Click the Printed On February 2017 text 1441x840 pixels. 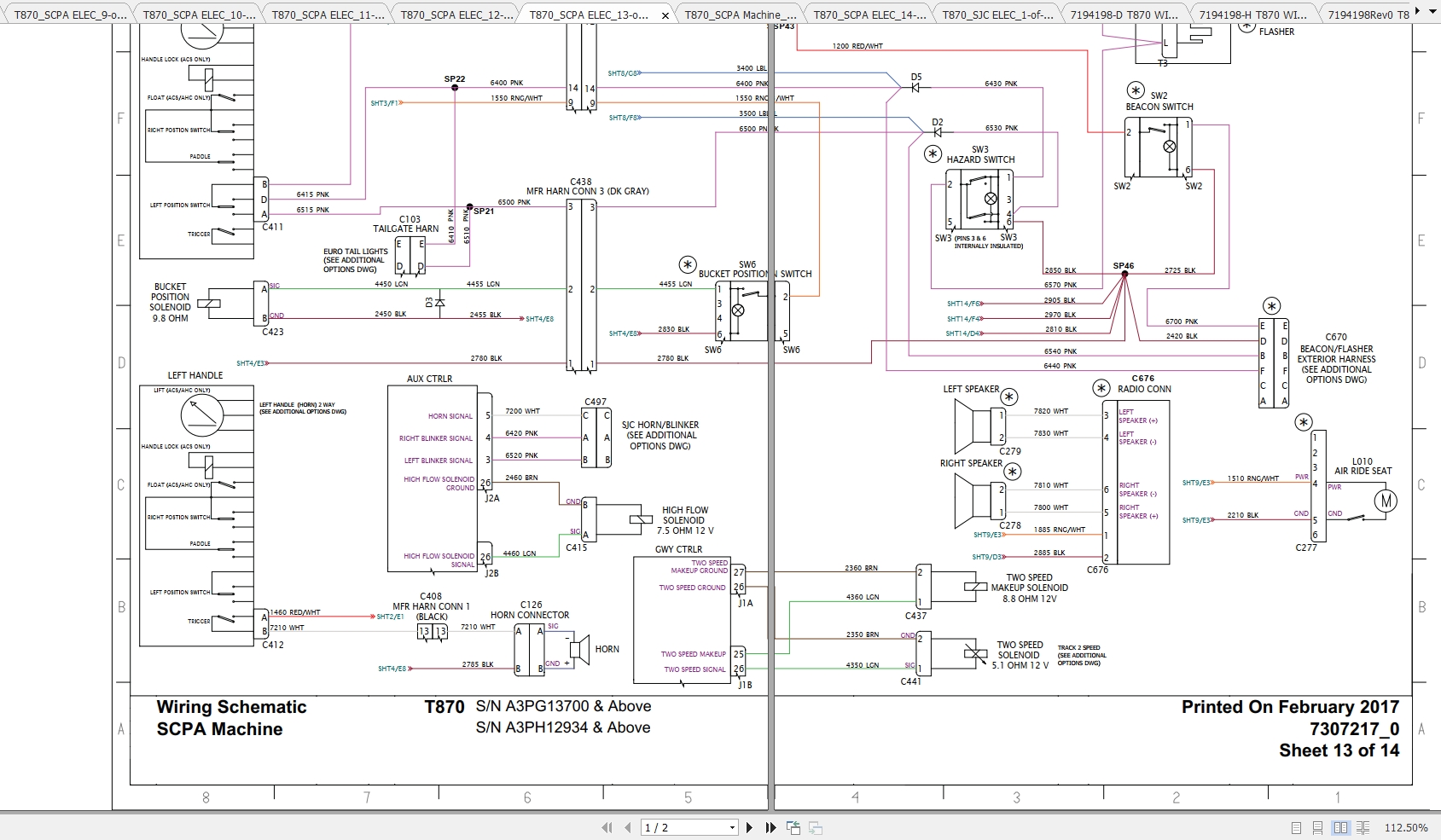[1290, 707]
